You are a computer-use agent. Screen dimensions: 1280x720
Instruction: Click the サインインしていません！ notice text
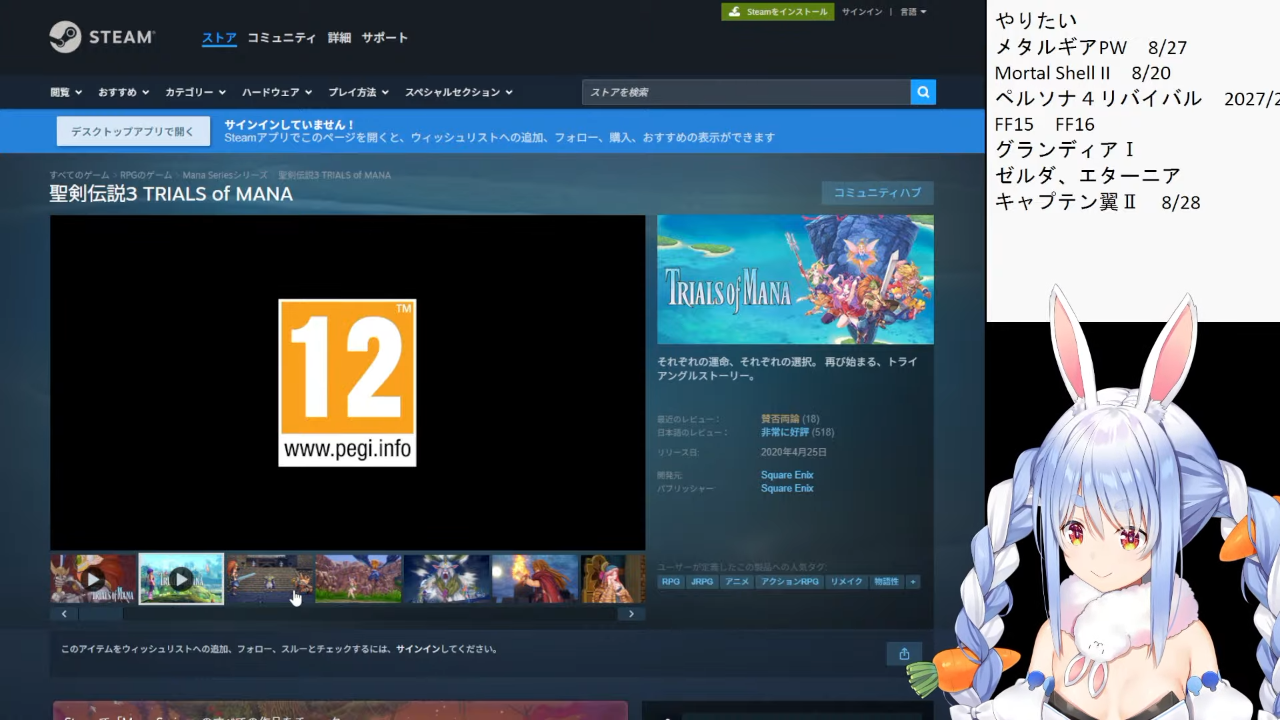pyautogui.click(x=290, y=125)
